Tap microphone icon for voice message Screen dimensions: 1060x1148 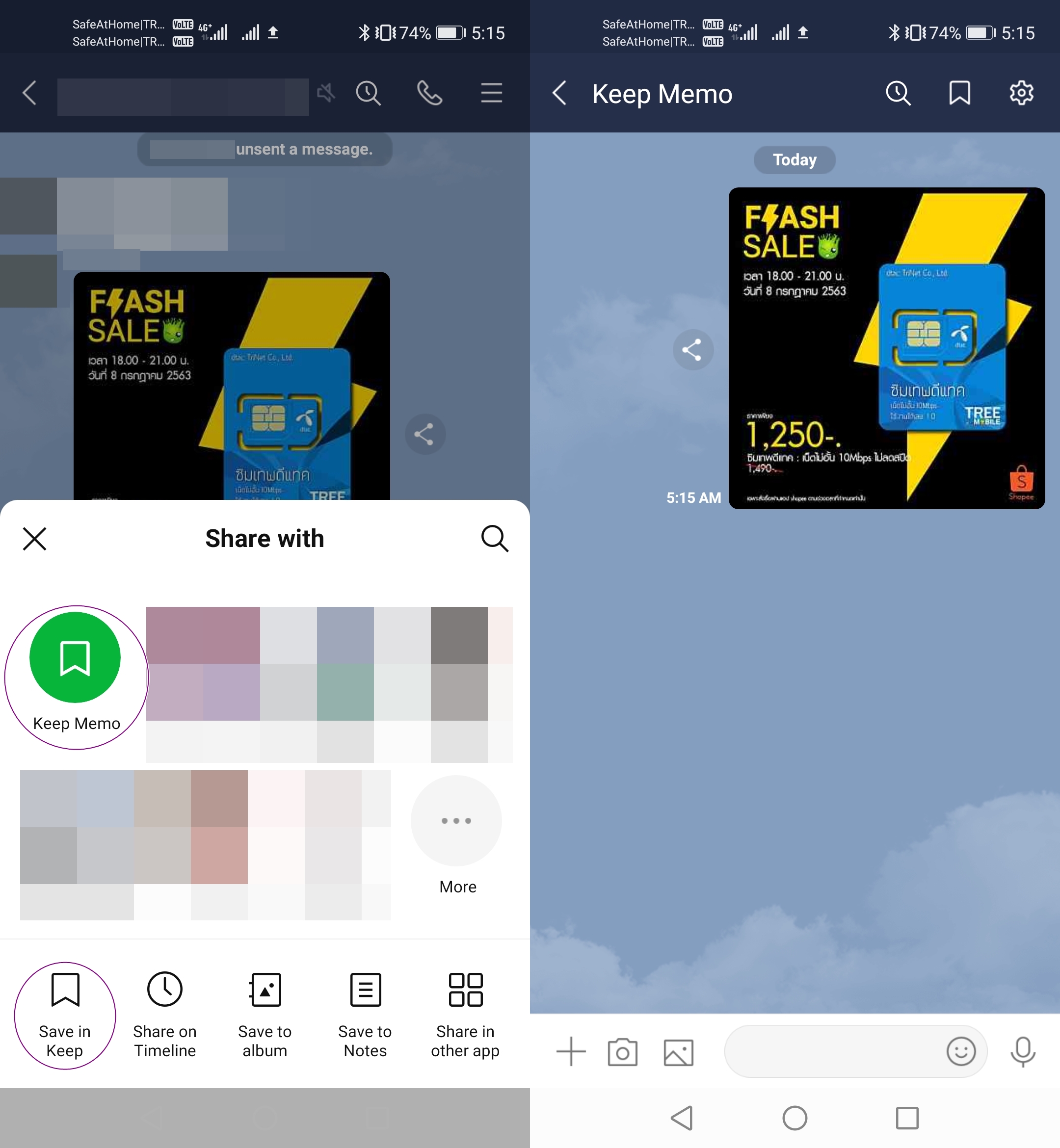coord(1023,1052)
